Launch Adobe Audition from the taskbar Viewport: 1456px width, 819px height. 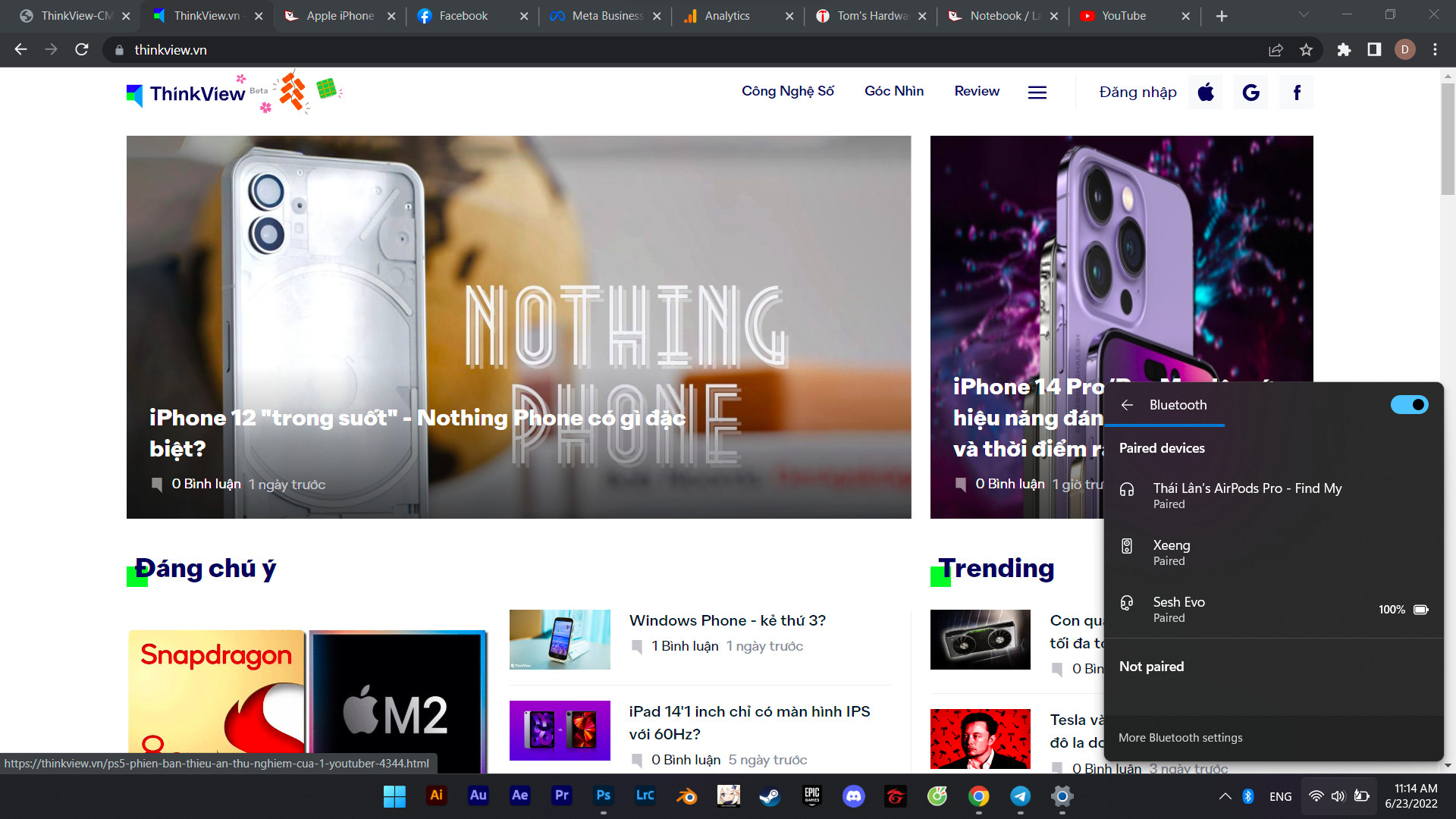(478, 796)
